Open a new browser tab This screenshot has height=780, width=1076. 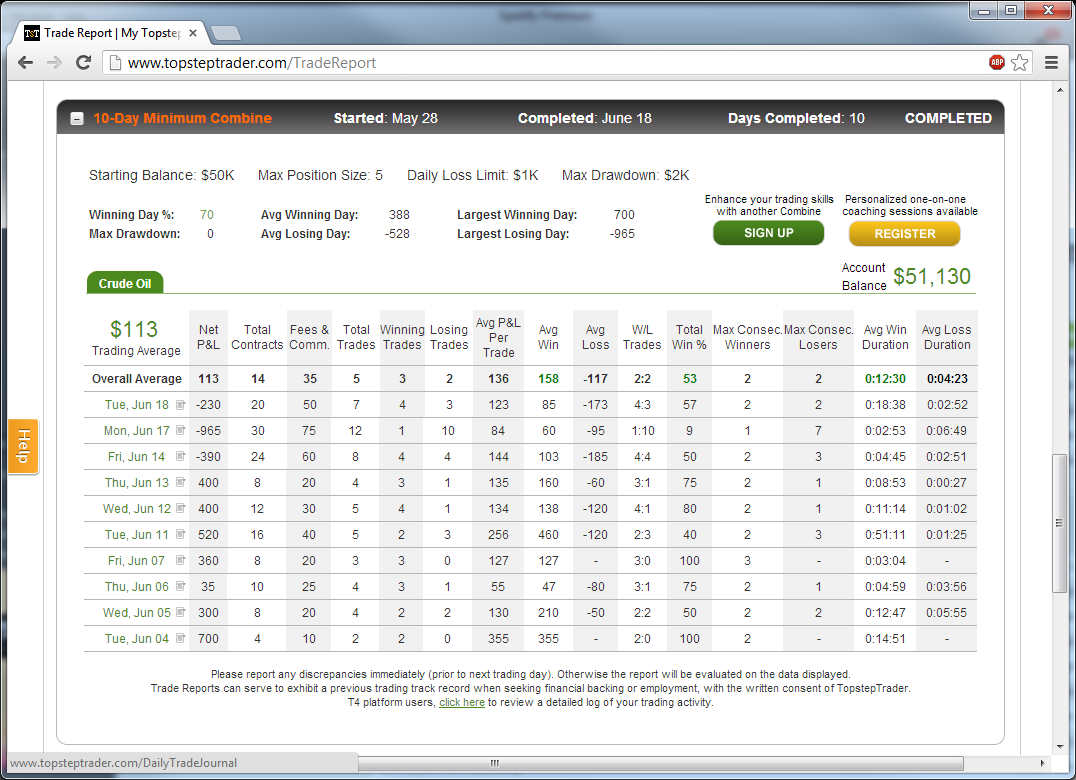(x=226, y=33)
